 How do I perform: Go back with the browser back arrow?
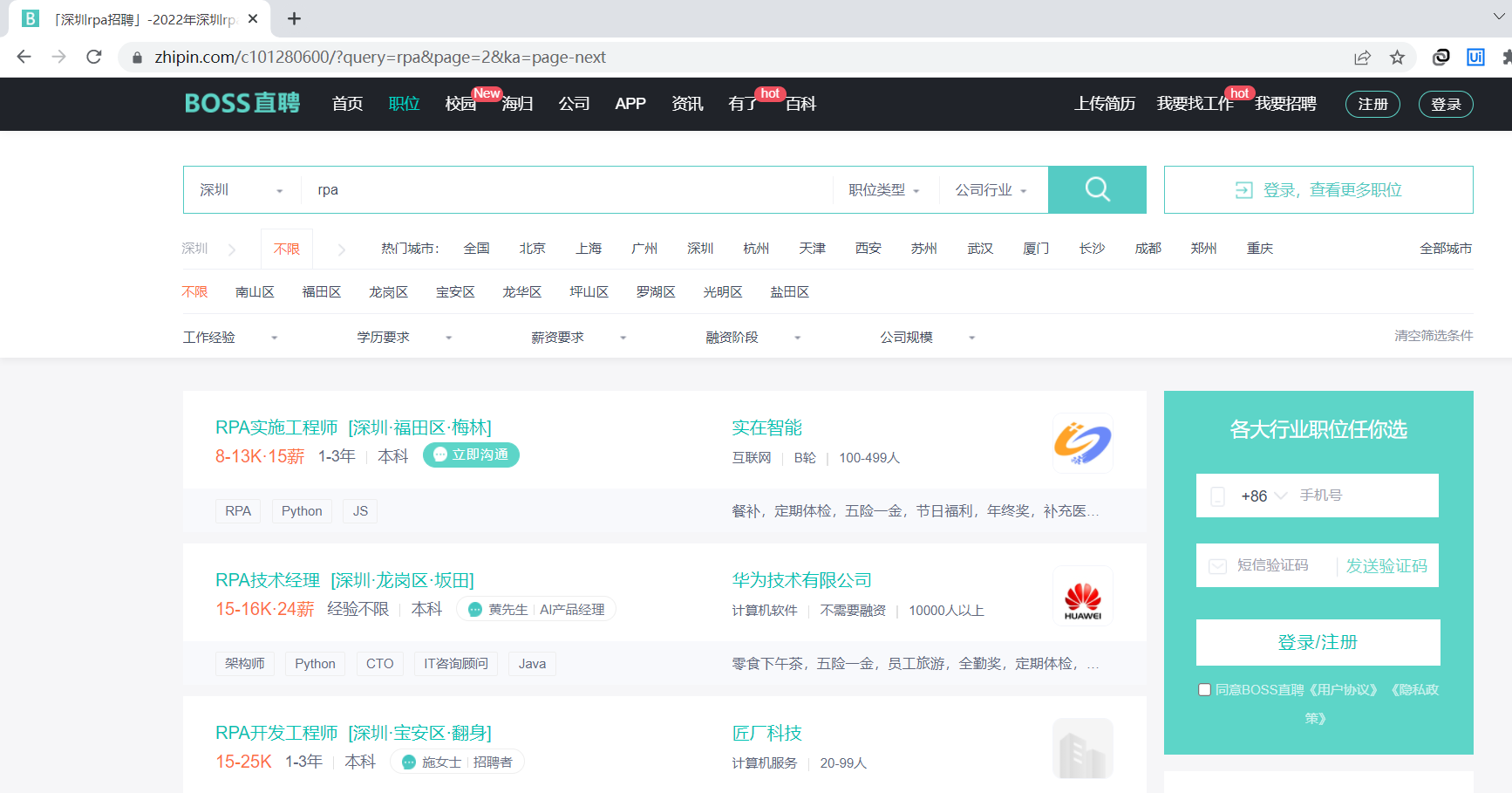[x=24, y=57]
